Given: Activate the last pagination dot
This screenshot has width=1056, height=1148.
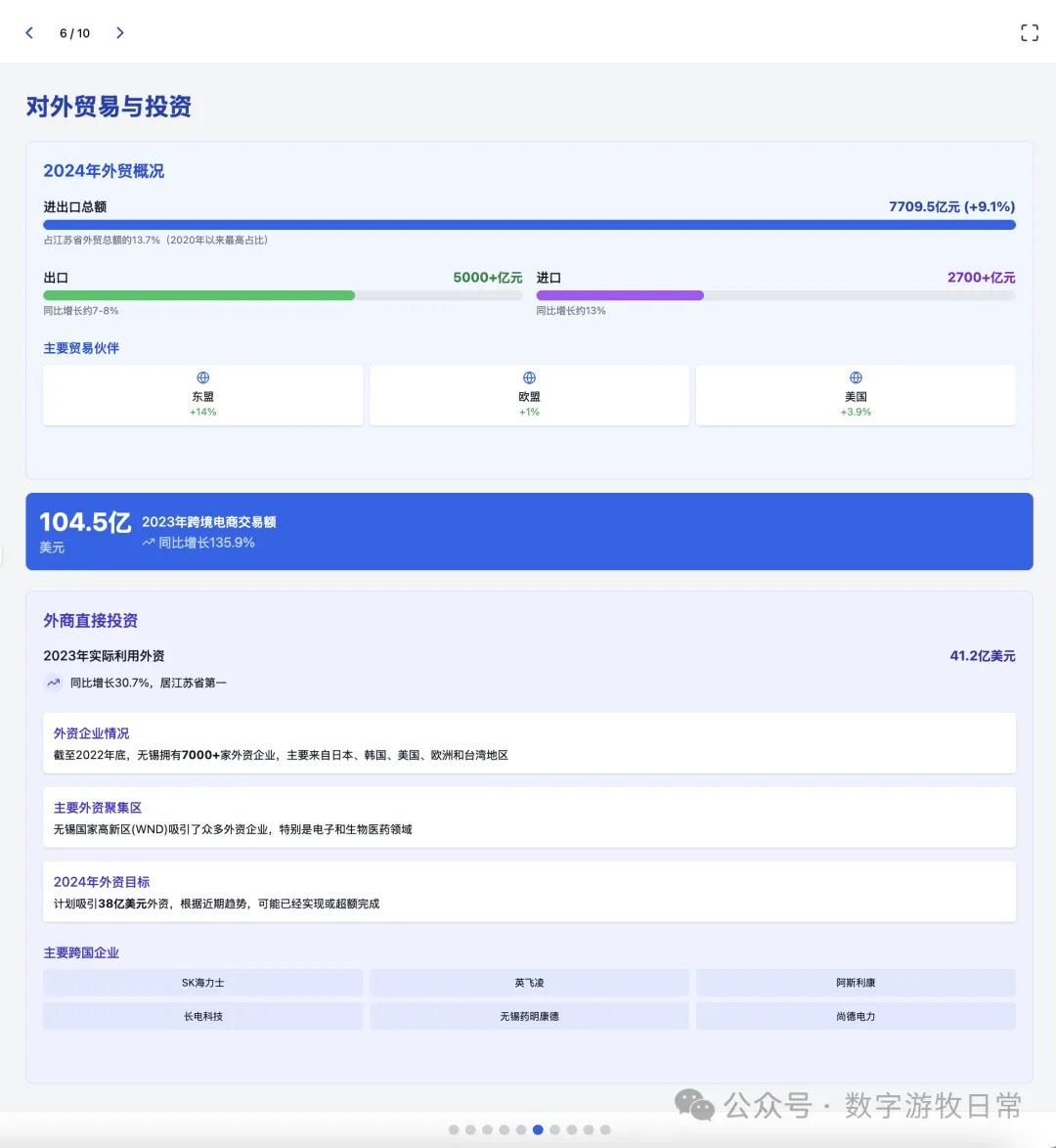Looking at the screenshot, I should click(x=605, y=1129).
